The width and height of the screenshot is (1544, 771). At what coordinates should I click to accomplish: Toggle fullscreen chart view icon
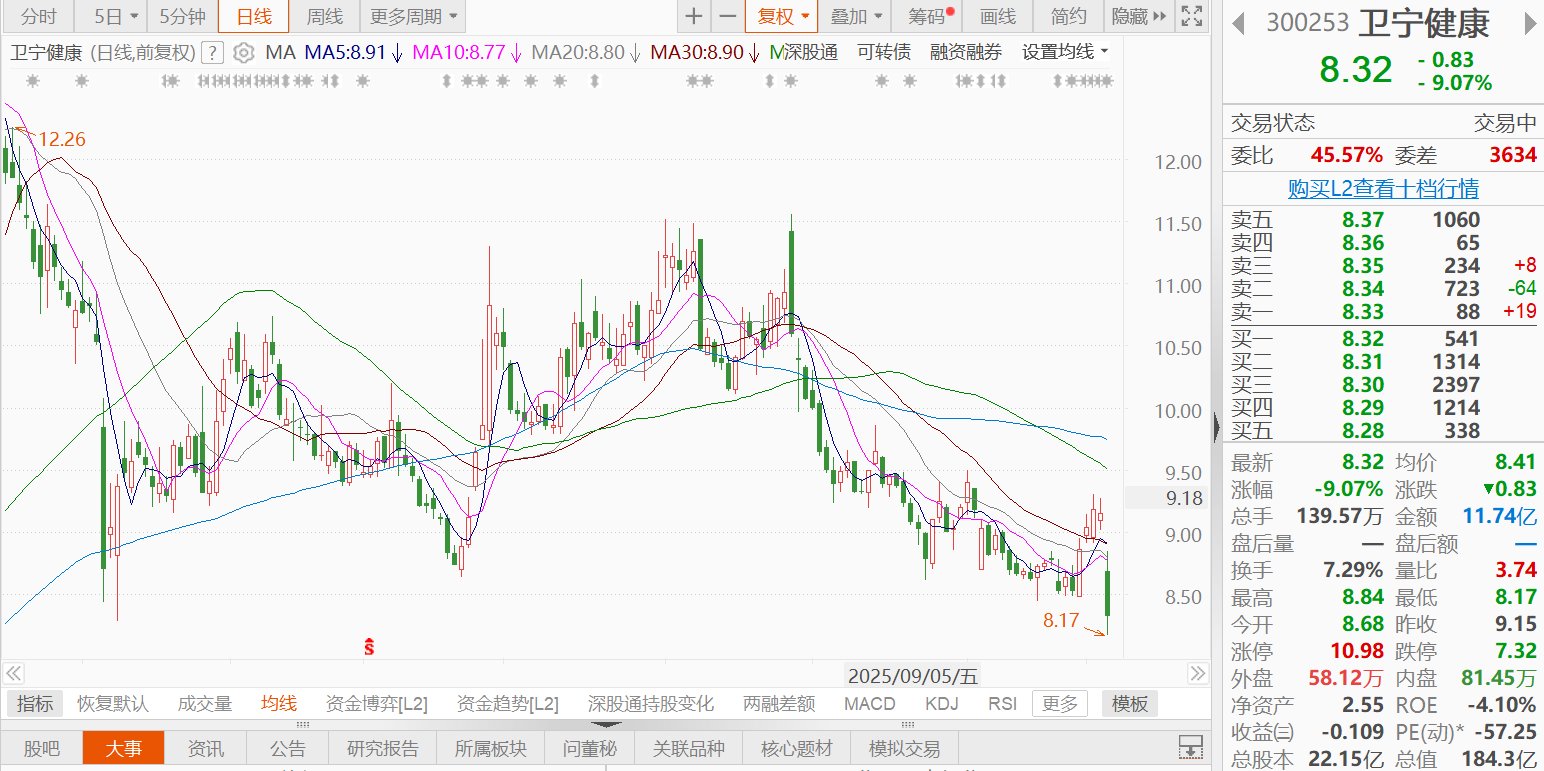coord(1191,16)
